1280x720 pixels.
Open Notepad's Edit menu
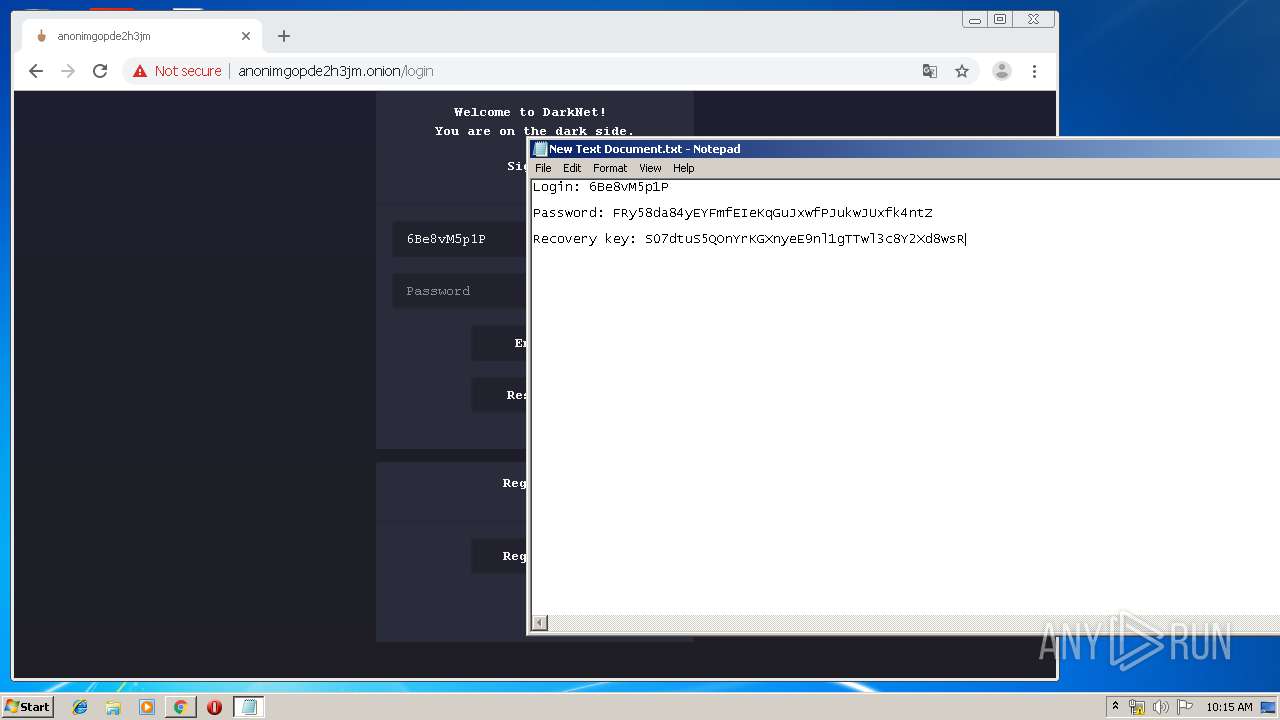[572, 168]
